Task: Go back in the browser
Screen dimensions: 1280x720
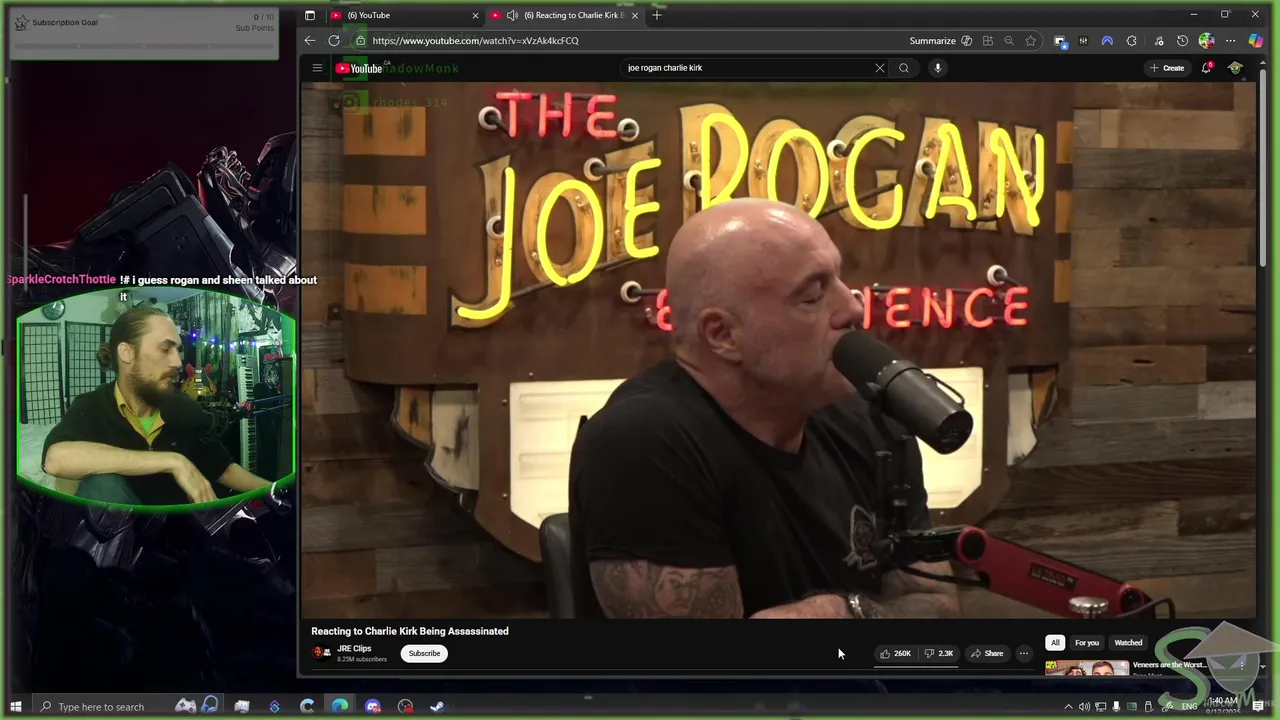Action: (310, 41)
